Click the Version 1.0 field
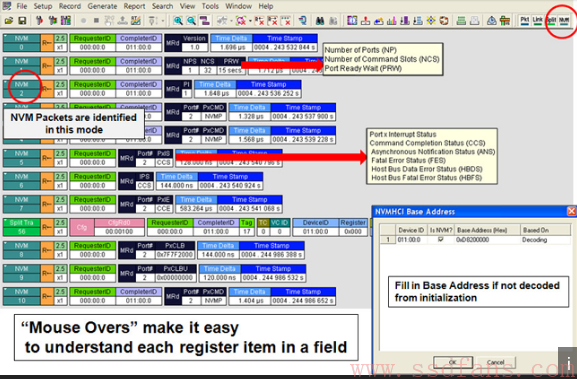This screenshot has height=379, width=577. (194, 43)
